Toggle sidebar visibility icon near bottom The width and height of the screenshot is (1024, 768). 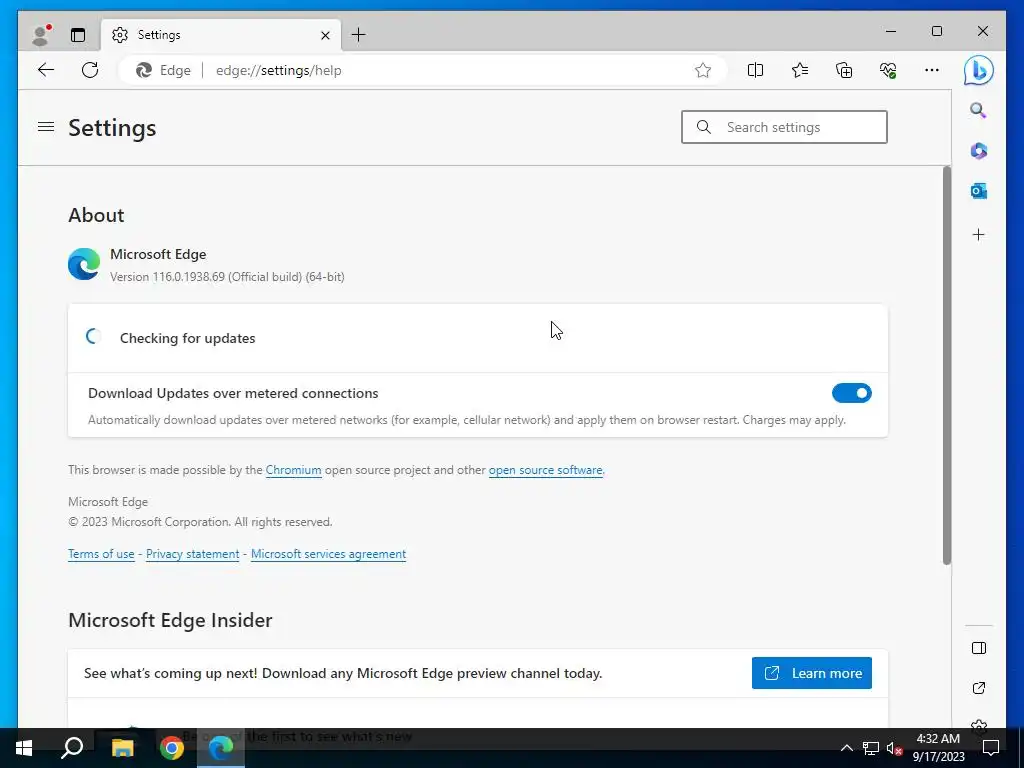coord(978,648)
